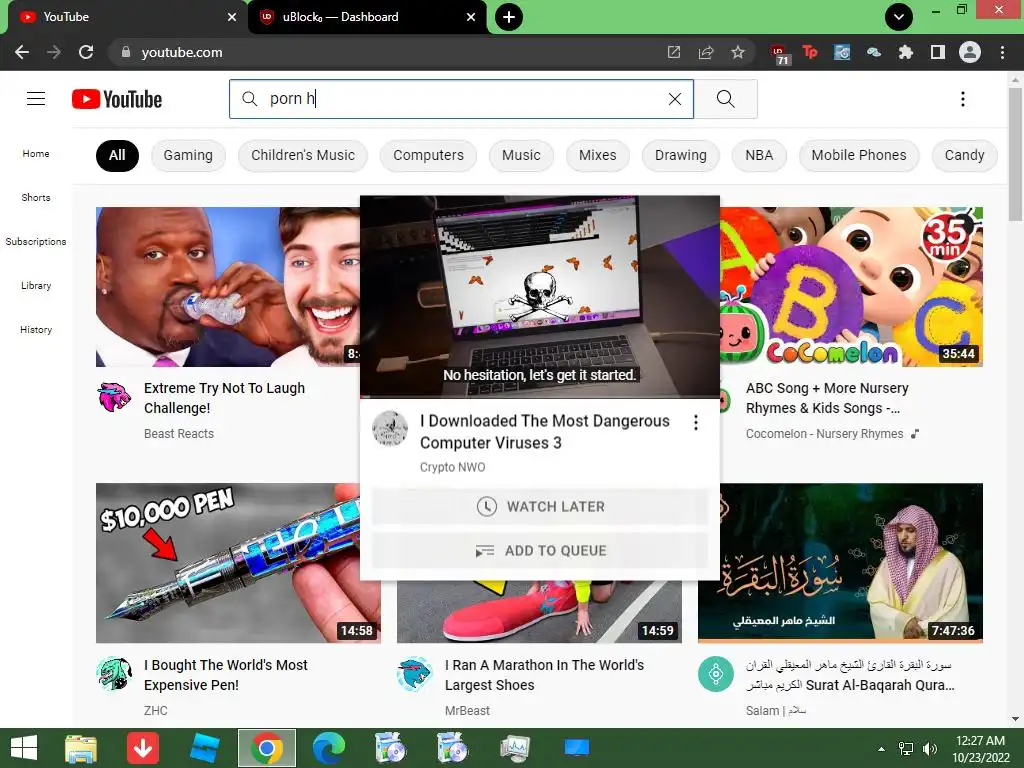Open a new tab with plus button
This screenshot has width=1024, height=768.
[x=509, y=17]
